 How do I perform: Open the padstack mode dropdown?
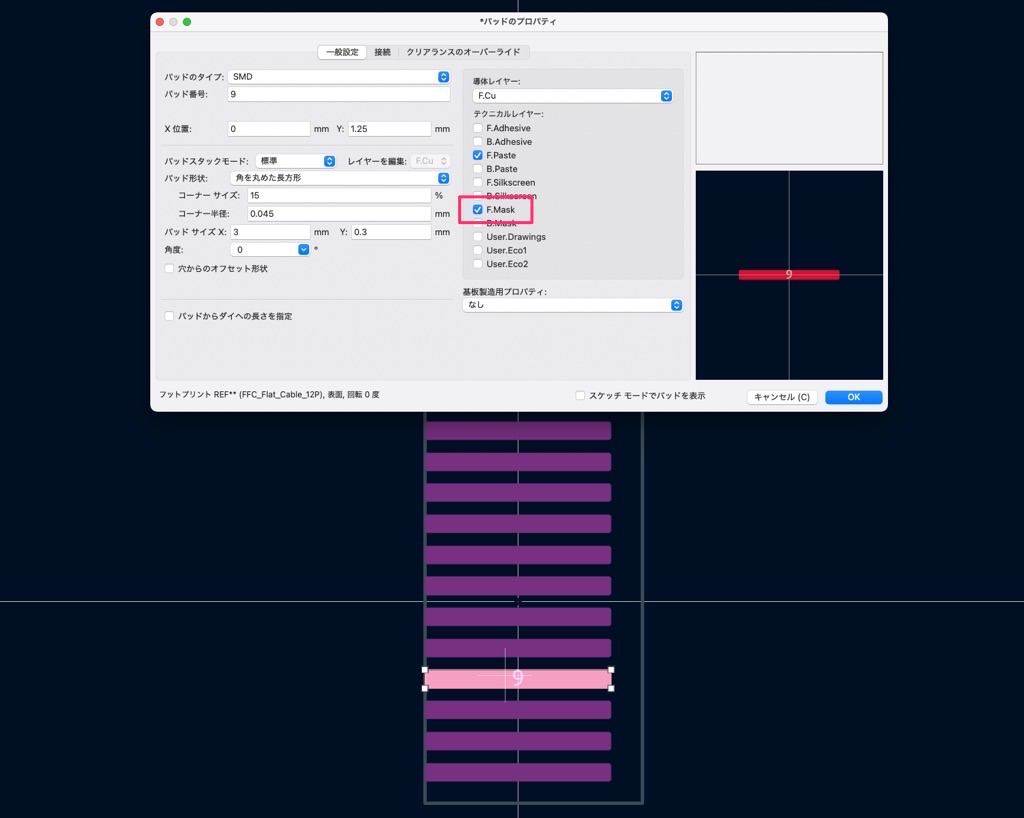coord(295,161)
